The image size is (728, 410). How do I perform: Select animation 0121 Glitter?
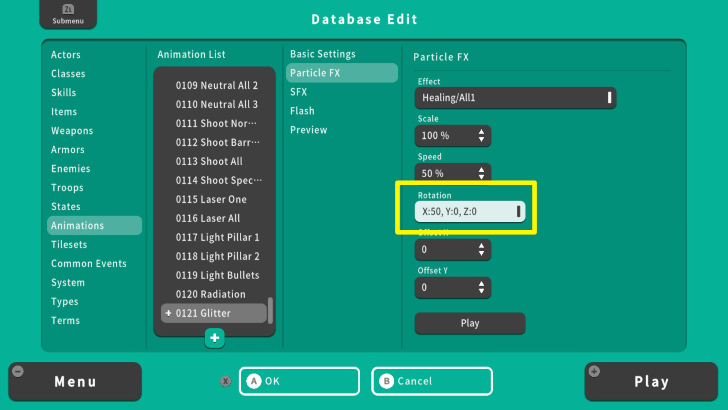point(214,313)
